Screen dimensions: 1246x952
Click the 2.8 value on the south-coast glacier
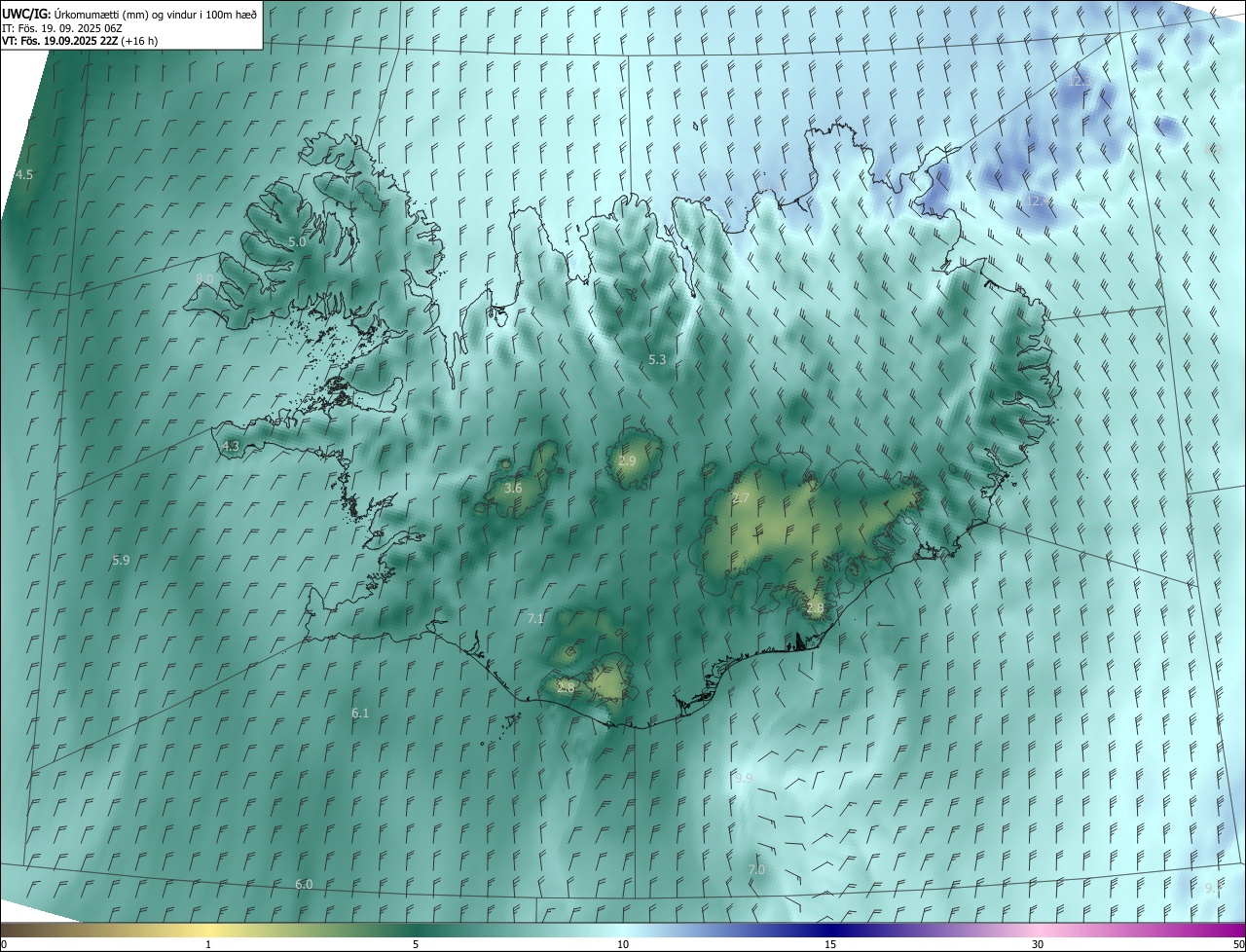(x=566, y=687)
